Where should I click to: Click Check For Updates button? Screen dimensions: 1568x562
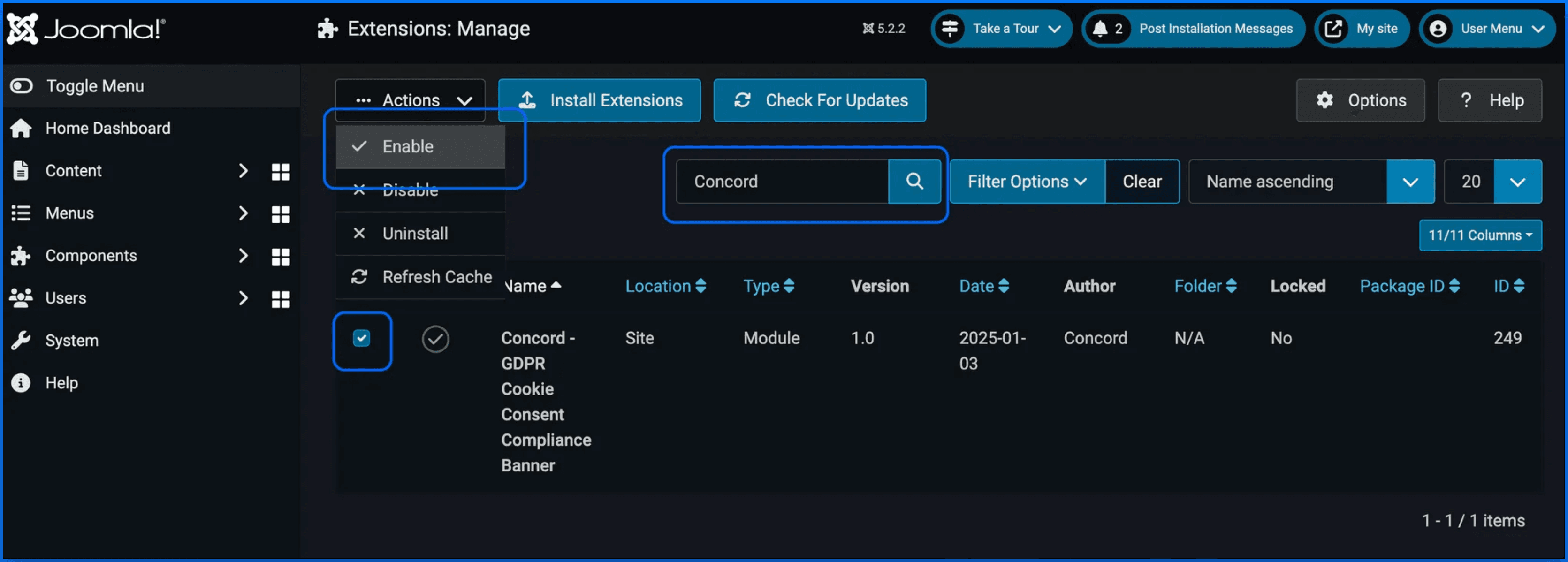pyautogui.click(x=819, y=100)
